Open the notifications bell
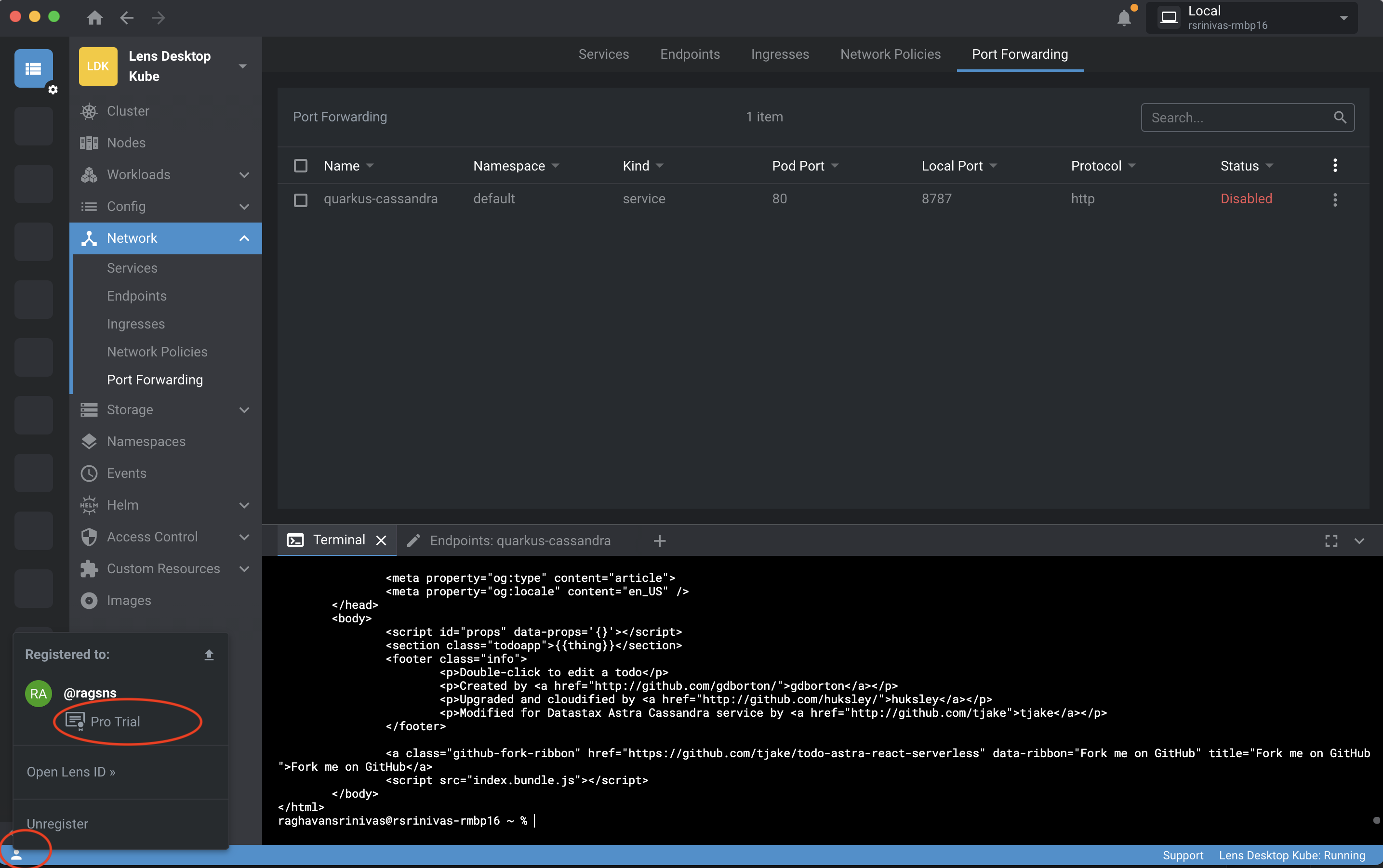 pyautogui.click(x=1124, y=18)
